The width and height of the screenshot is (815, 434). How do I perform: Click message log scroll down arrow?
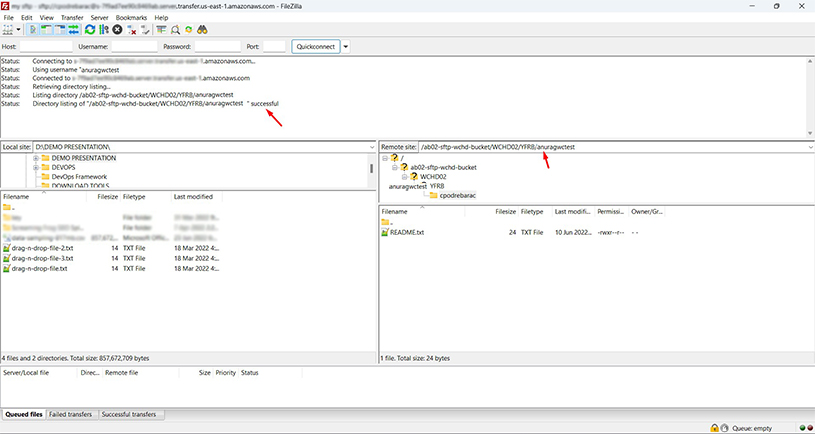810,134
